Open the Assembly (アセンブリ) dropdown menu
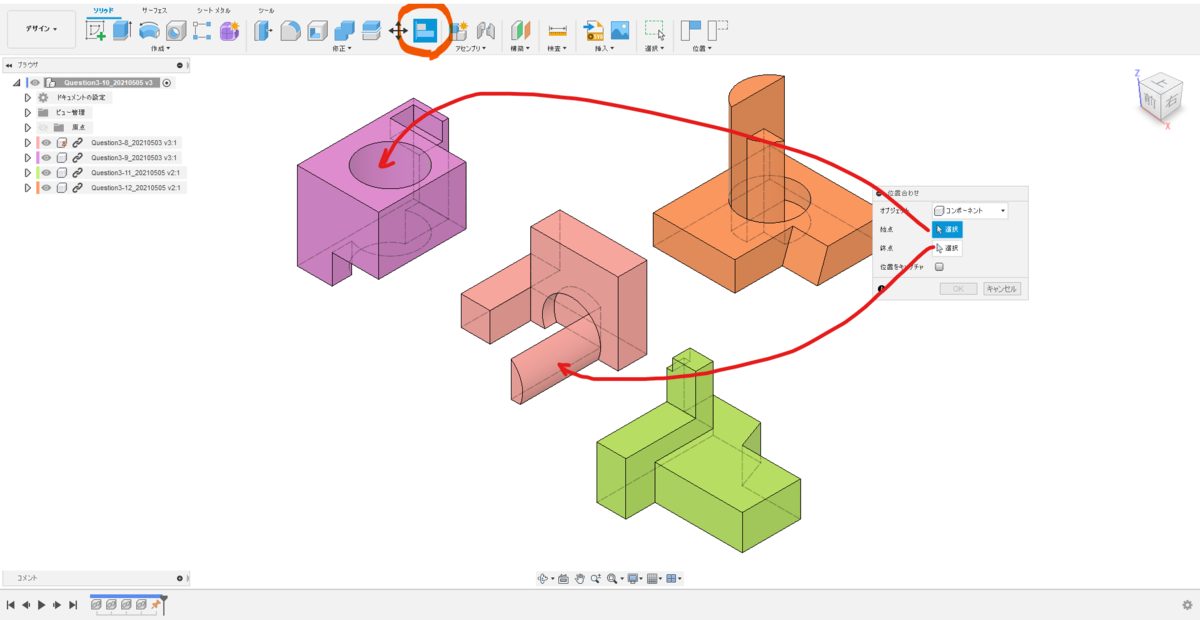This screenshot has width=1200, height=620. pos(470,48)
